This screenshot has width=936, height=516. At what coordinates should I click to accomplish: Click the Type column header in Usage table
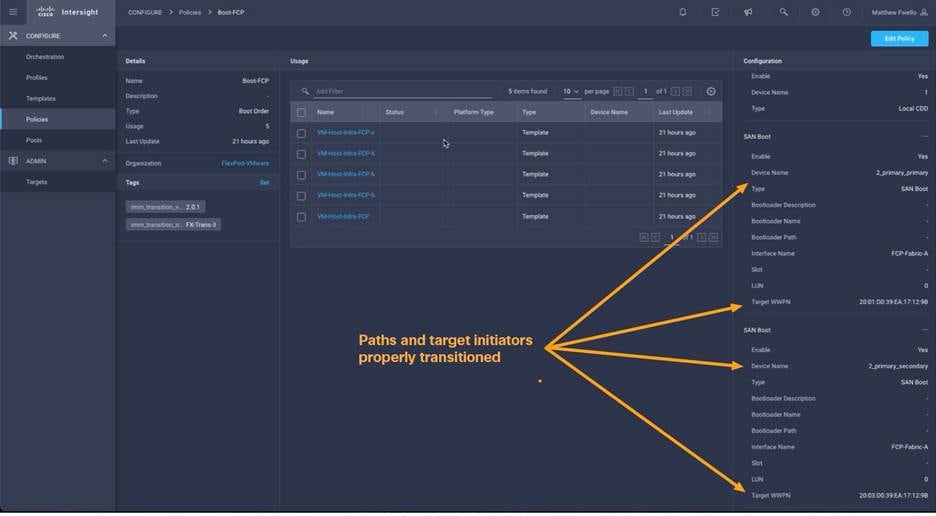[x=529, y=112]
